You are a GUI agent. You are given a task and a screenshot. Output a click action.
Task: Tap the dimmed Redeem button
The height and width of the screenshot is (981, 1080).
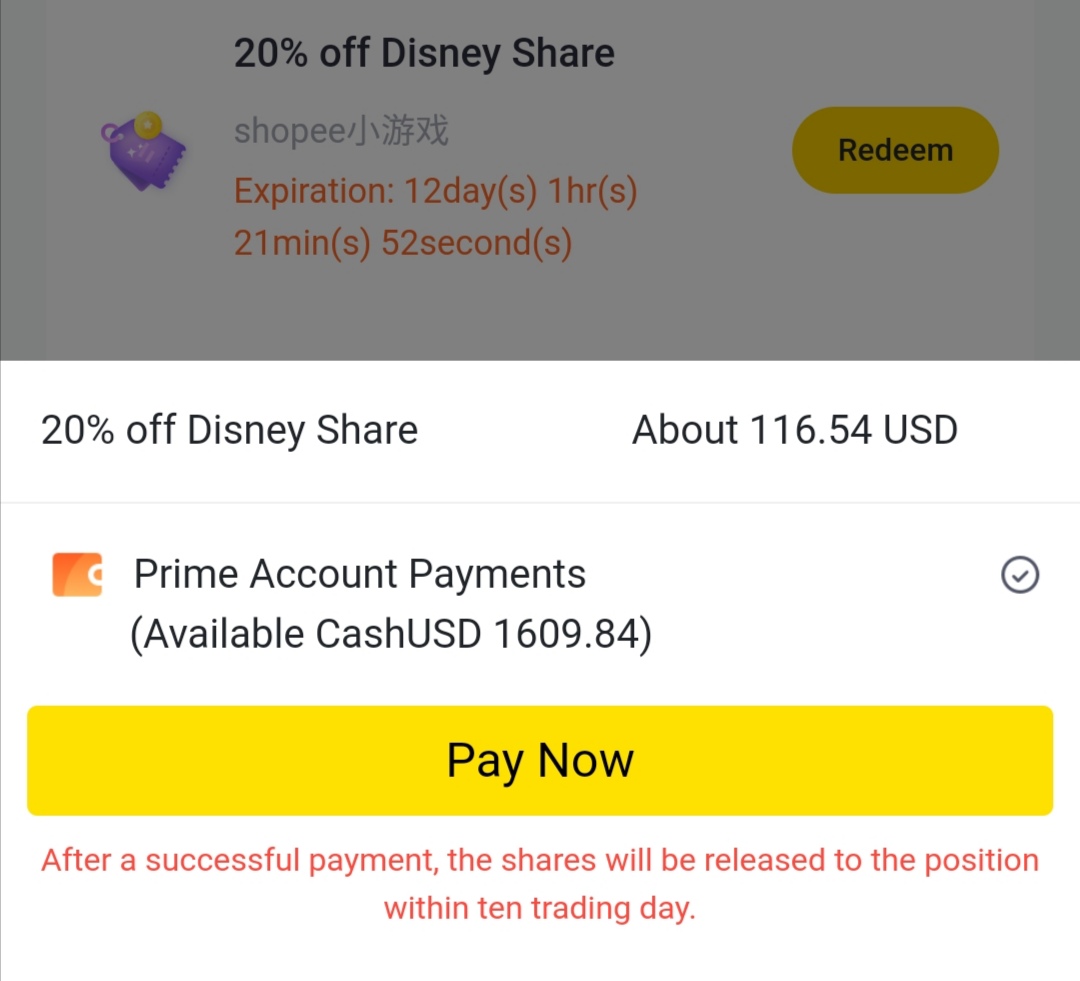(x=895, y=150)
